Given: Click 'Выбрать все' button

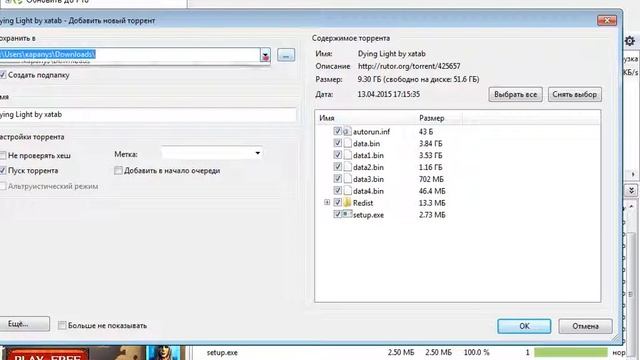Looking at the screenshot, I should pos(516,94).
